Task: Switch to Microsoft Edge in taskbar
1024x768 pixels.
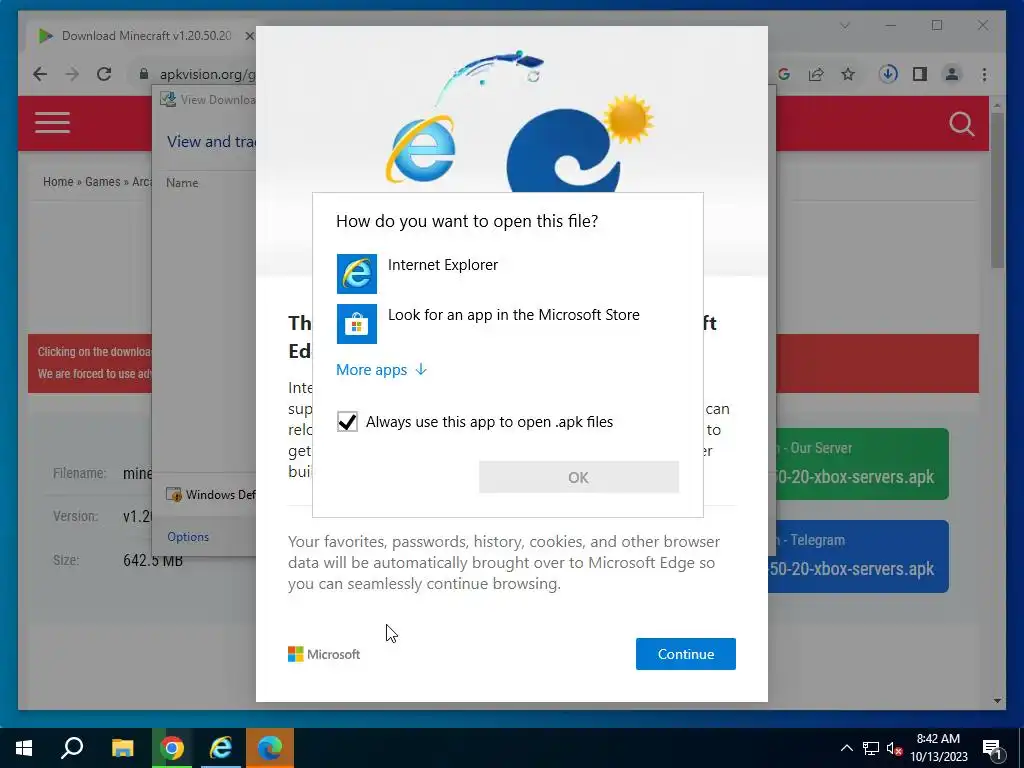Action: tap(270, 748)
